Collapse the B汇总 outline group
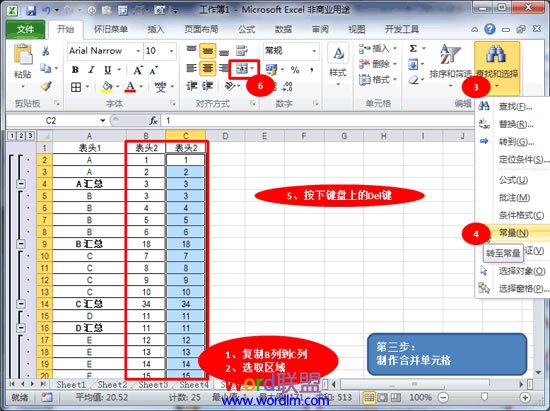 tap(21, 244)
